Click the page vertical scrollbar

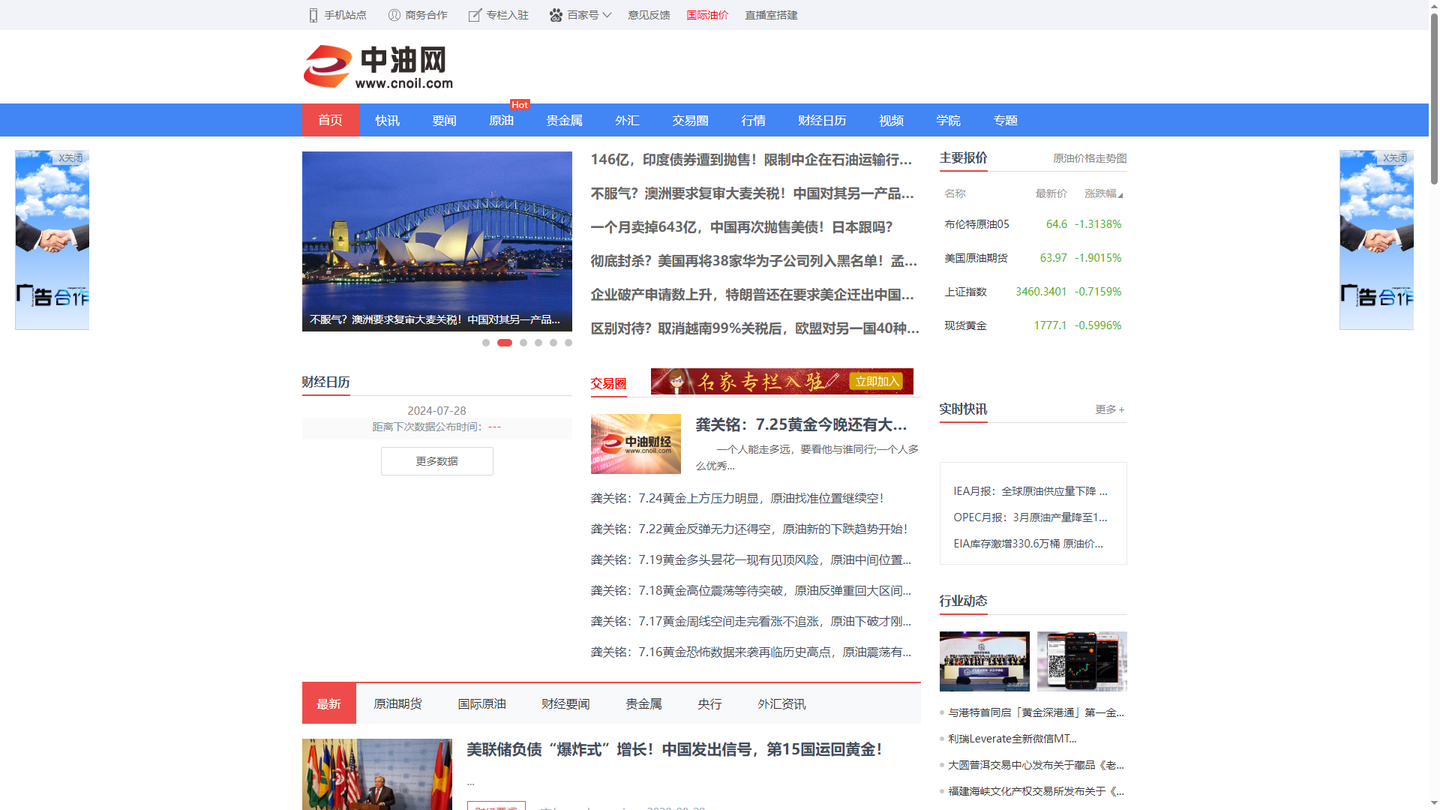[1434, 100]
